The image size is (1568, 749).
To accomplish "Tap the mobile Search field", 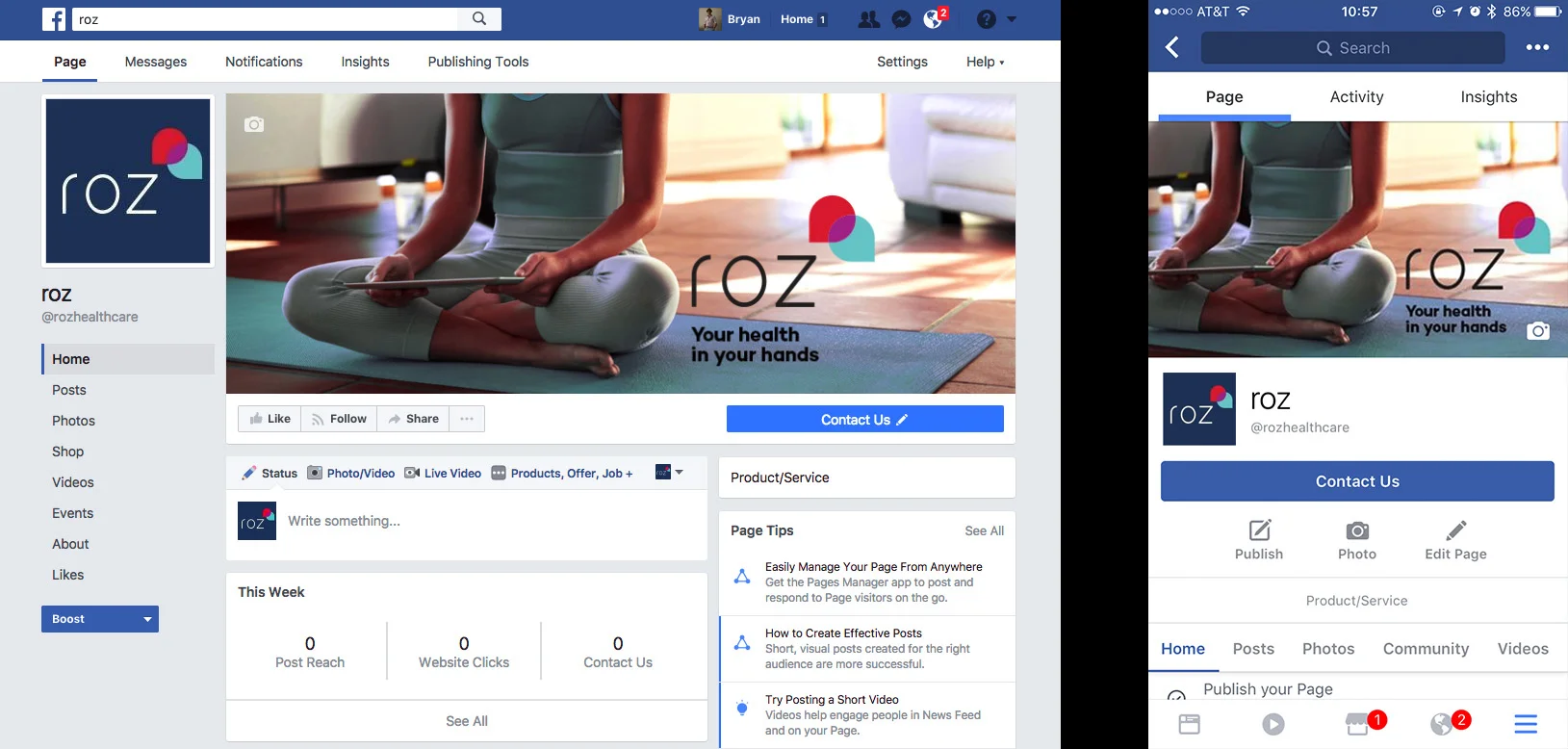I will (x=1352, y=48).
